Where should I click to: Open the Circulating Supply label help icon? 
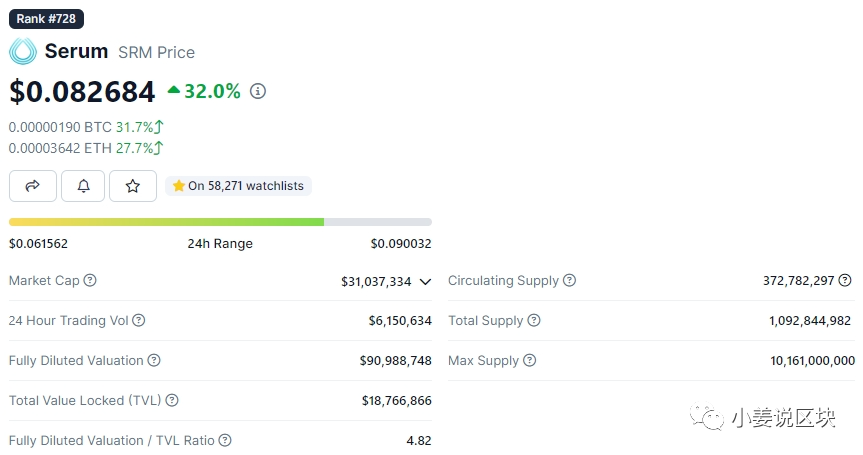[x=570, y=281]
